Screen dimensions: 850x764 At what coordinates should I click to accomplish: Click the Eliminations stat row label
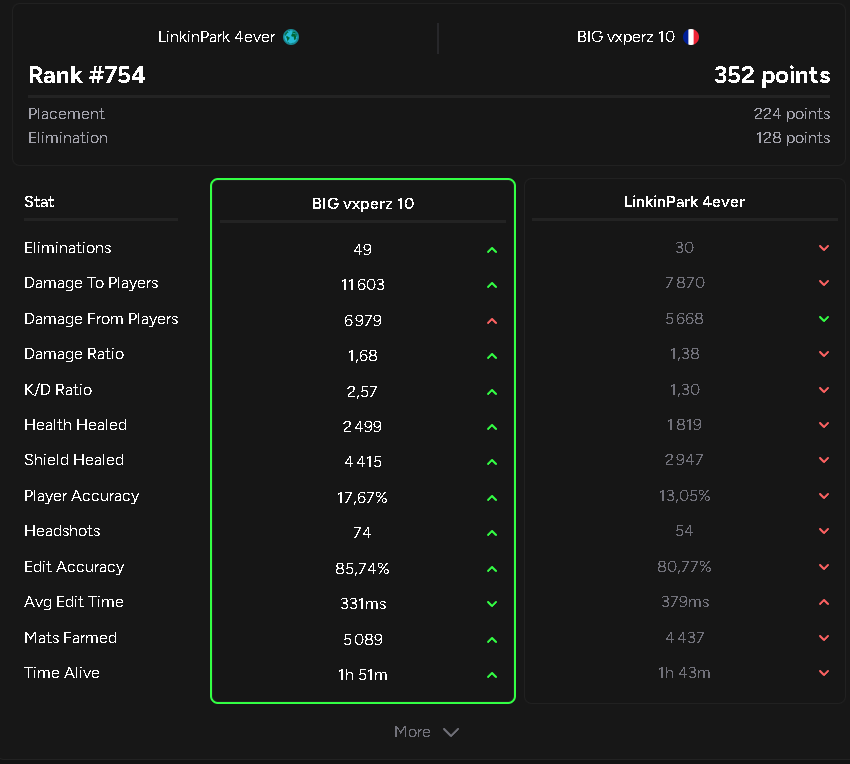pyautogui.click(x=68, y=248)
